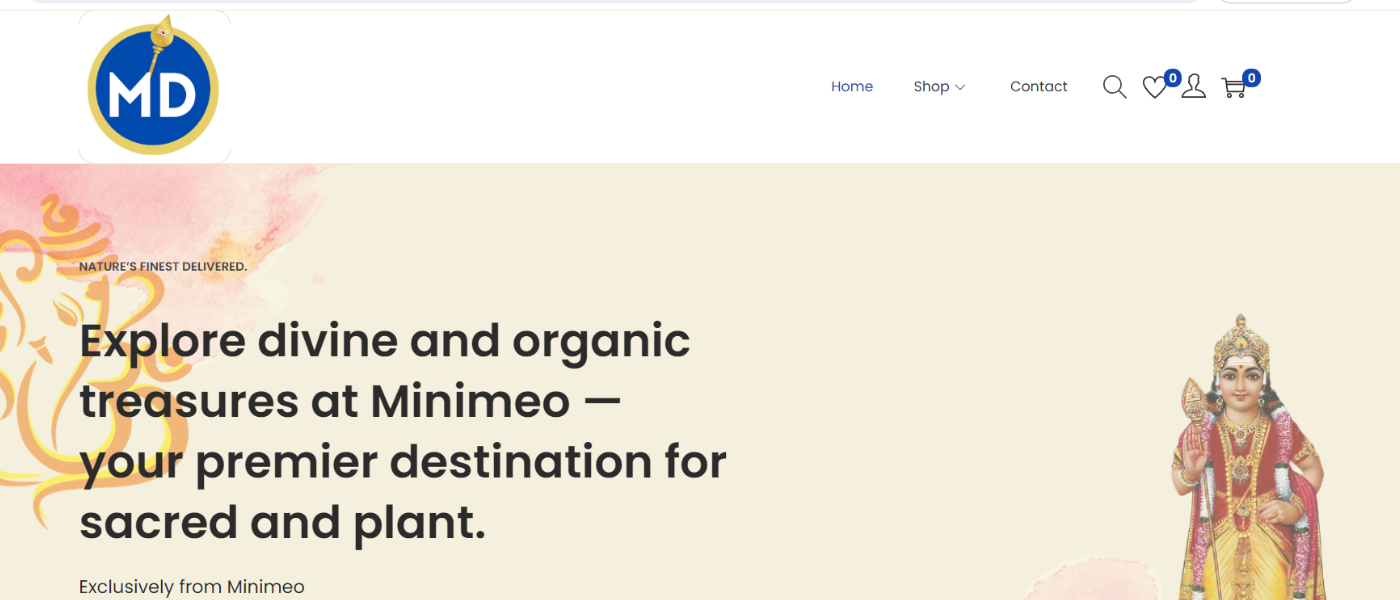
Task: Open the search magnifier icon
Action: [x=1114, y=87]
